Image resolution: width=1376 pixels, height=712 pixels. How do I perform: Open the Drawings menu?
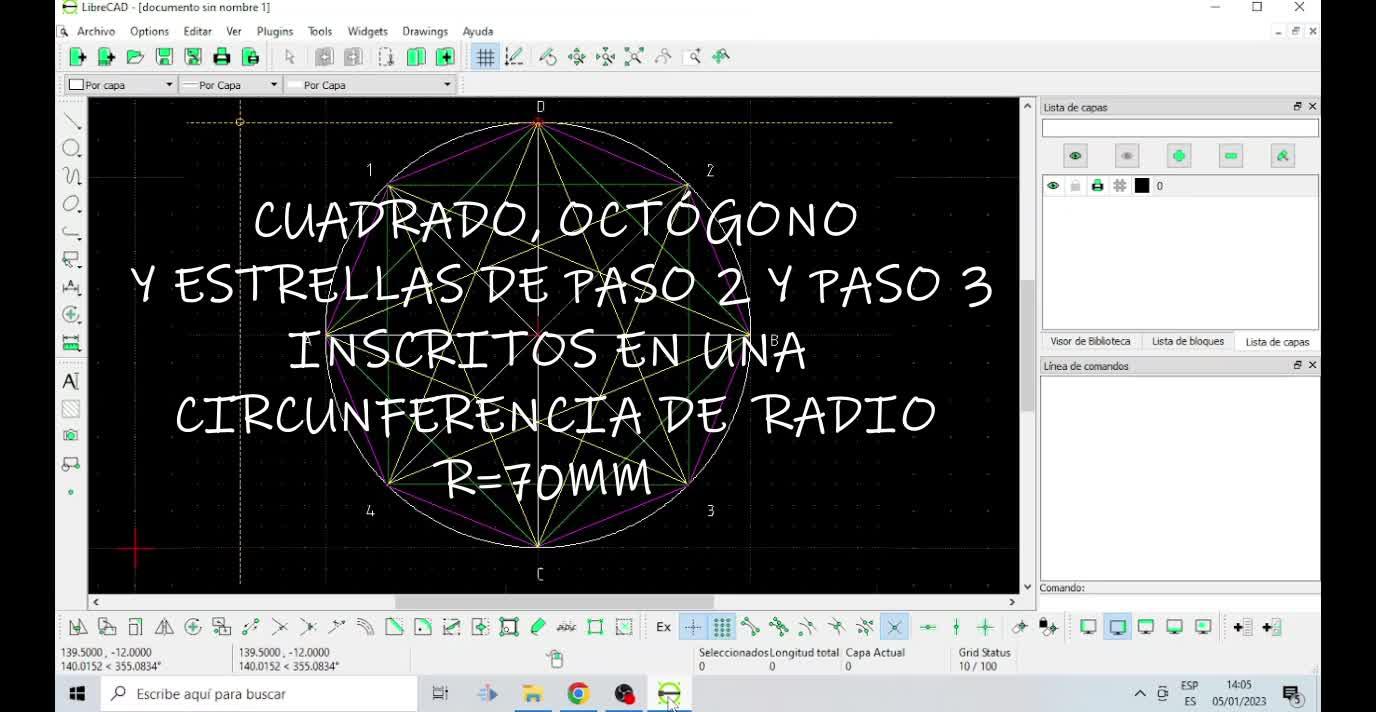click(x=425, y=31)
